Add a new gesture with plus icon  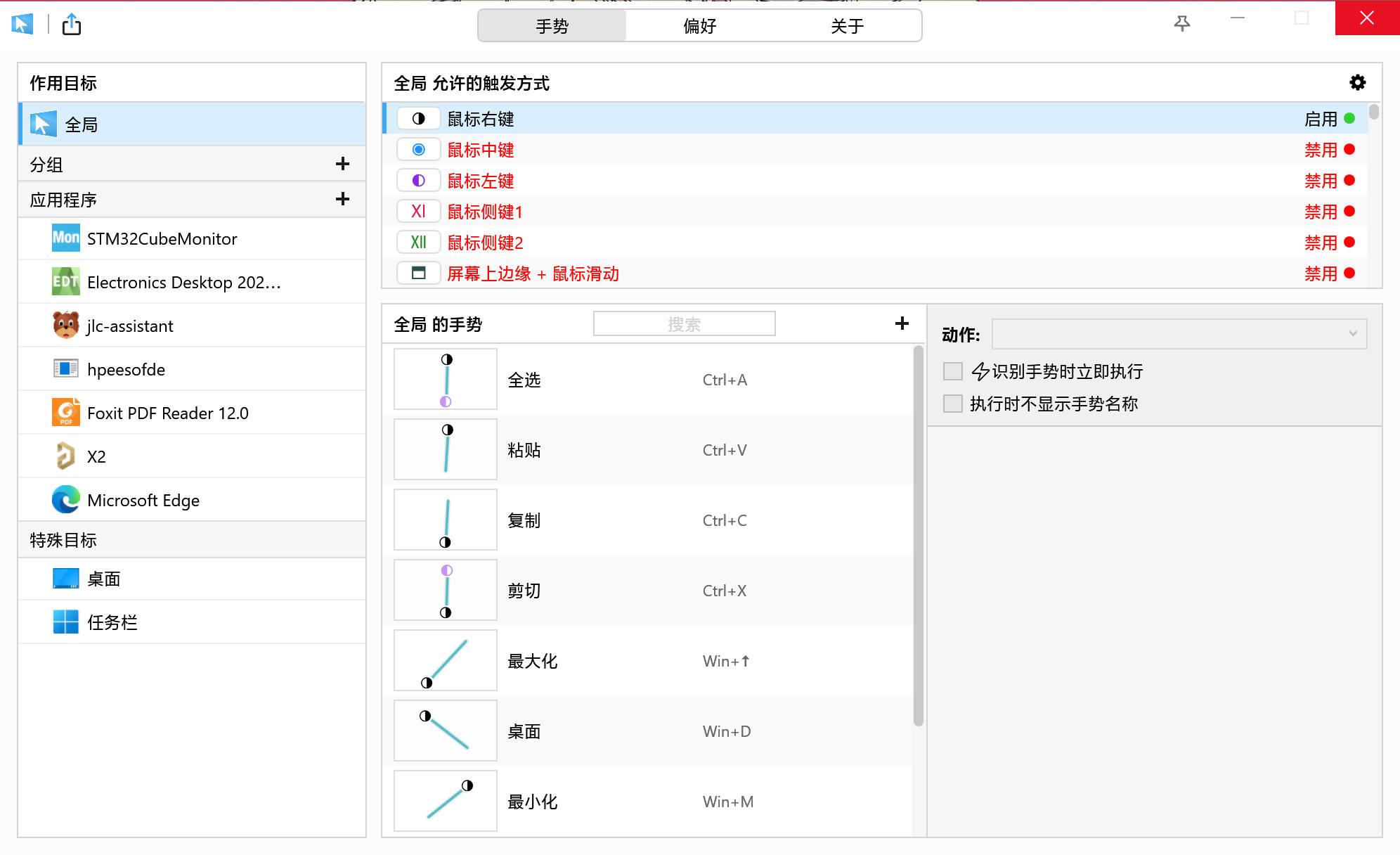(902, 323)
